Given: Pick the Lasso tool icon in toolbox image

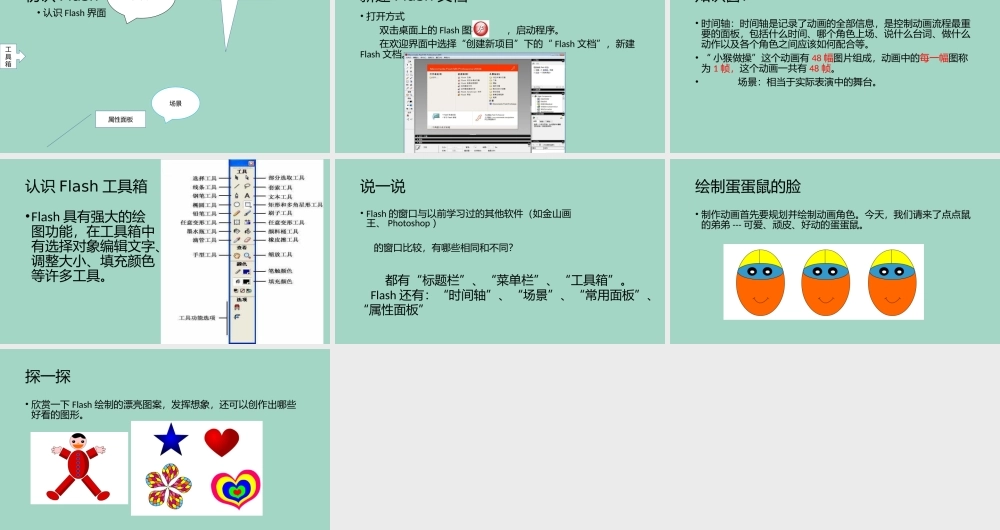Looking at the screenshot, I should coord(247,187).
